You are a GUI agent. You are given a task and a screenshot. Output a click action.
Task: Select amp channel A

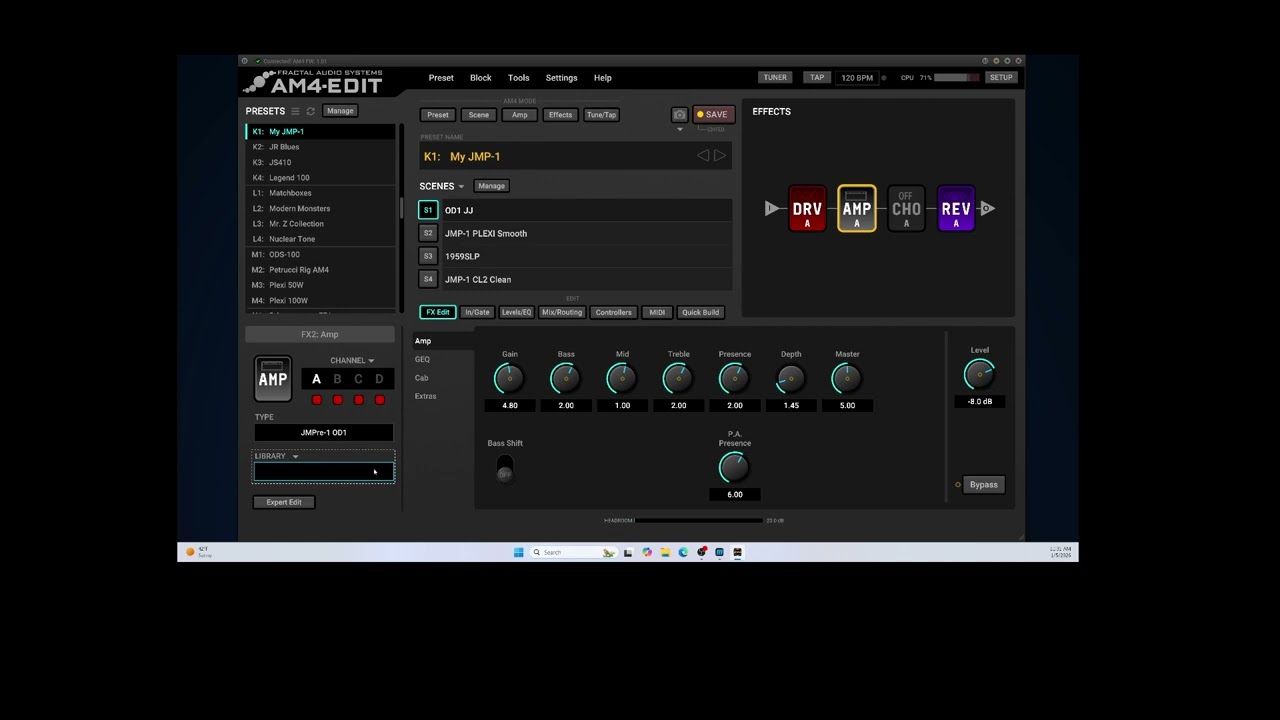click(x=317, y=379)
